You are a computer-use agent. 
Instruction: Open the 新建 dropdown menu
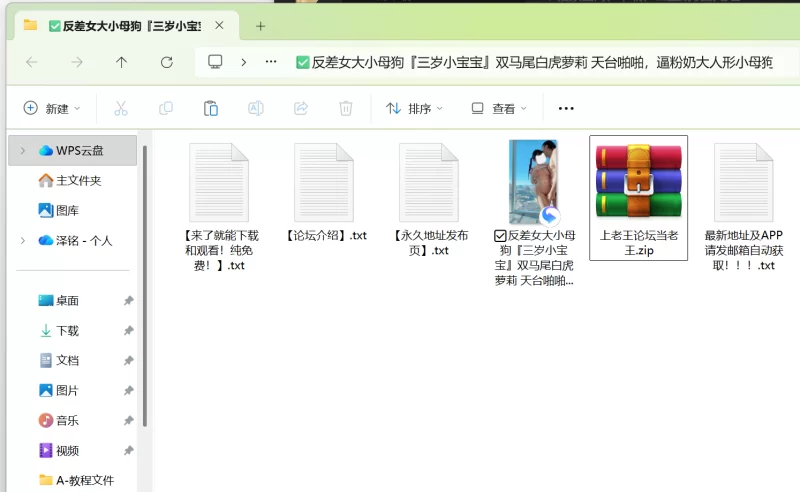pos(52,108)
